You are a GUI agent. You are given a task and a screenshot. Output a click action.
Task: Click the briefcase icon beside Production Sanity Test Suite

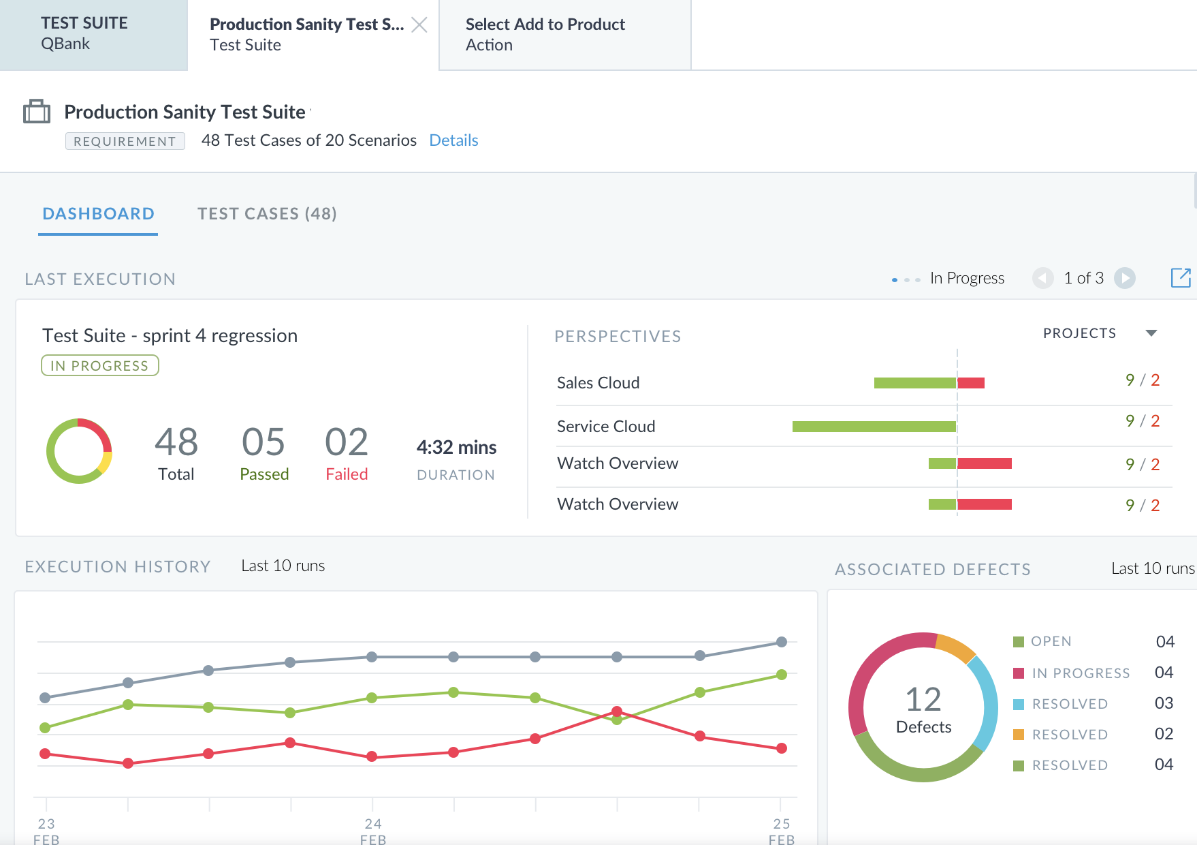[37, 111]
